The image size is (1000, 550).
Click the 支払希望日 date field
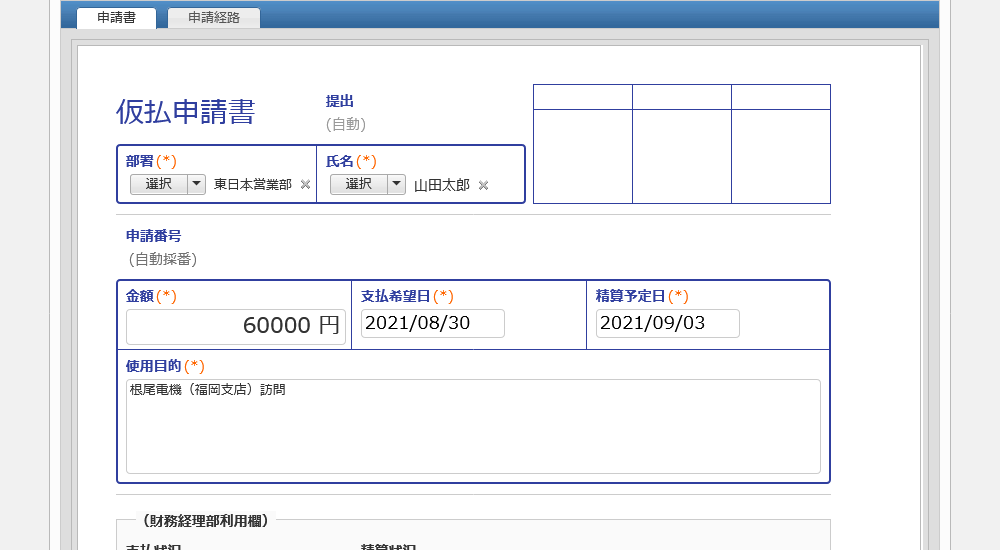[x=432, y=323]
